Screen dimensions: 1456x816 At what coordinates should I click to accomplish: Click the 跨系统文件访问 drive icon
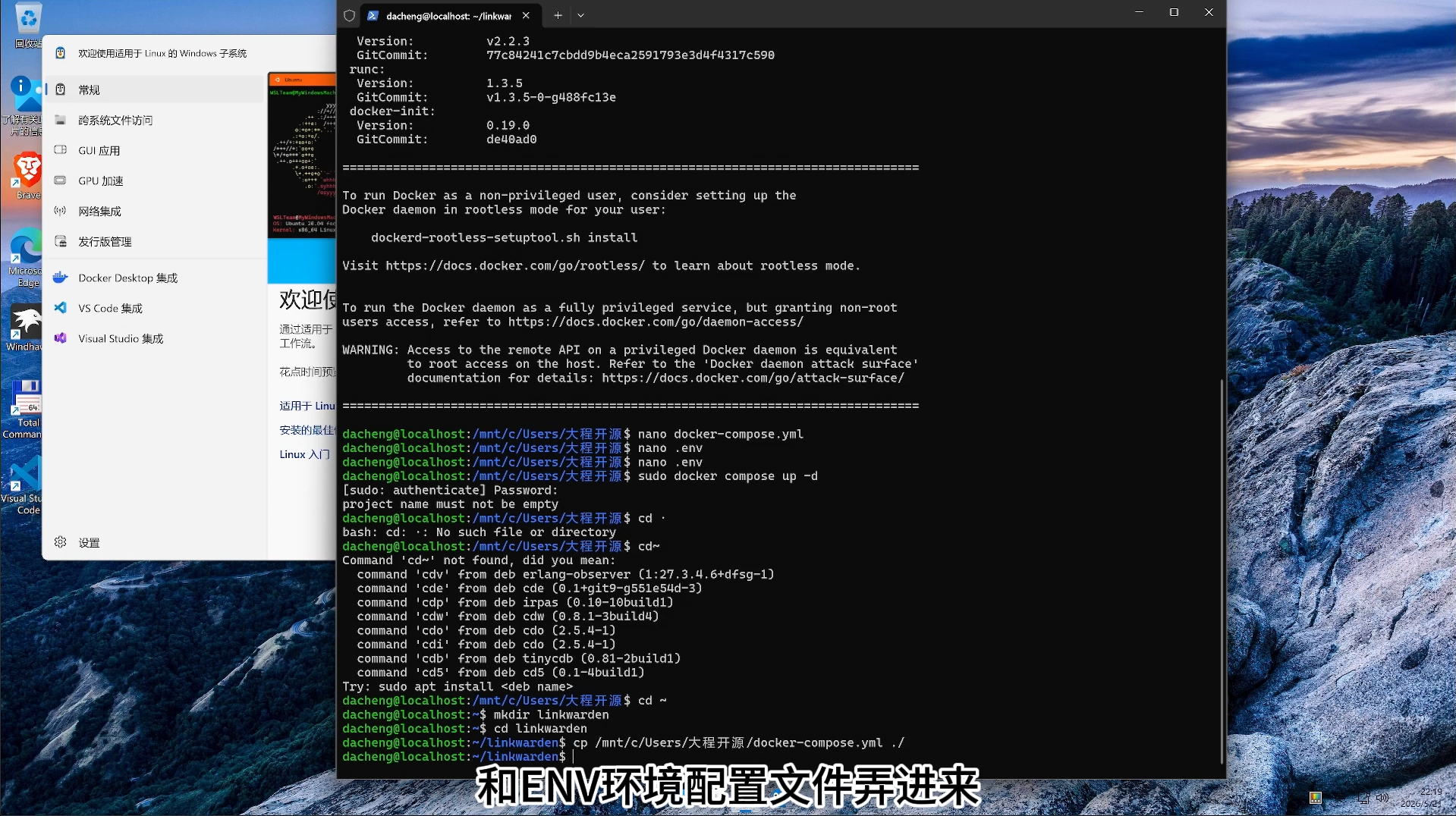(61, 120)
